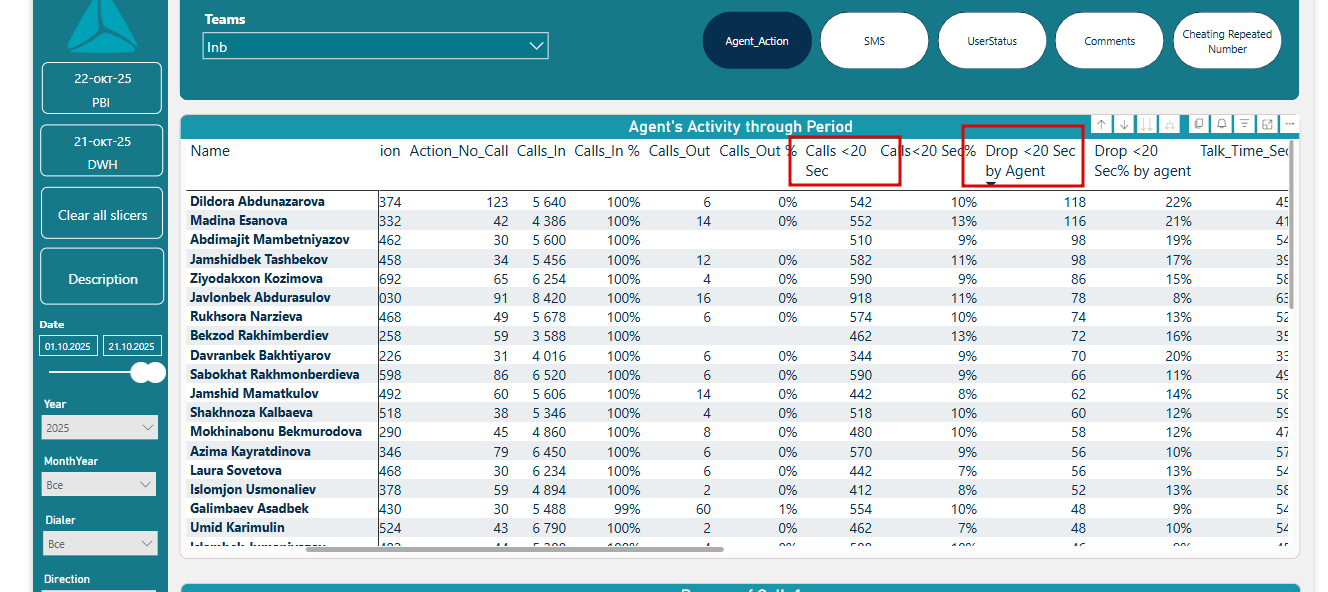This screenshot has width=1328, height=592.
Task: Select Galimbaev Asadbek row name
Action: 249,508
